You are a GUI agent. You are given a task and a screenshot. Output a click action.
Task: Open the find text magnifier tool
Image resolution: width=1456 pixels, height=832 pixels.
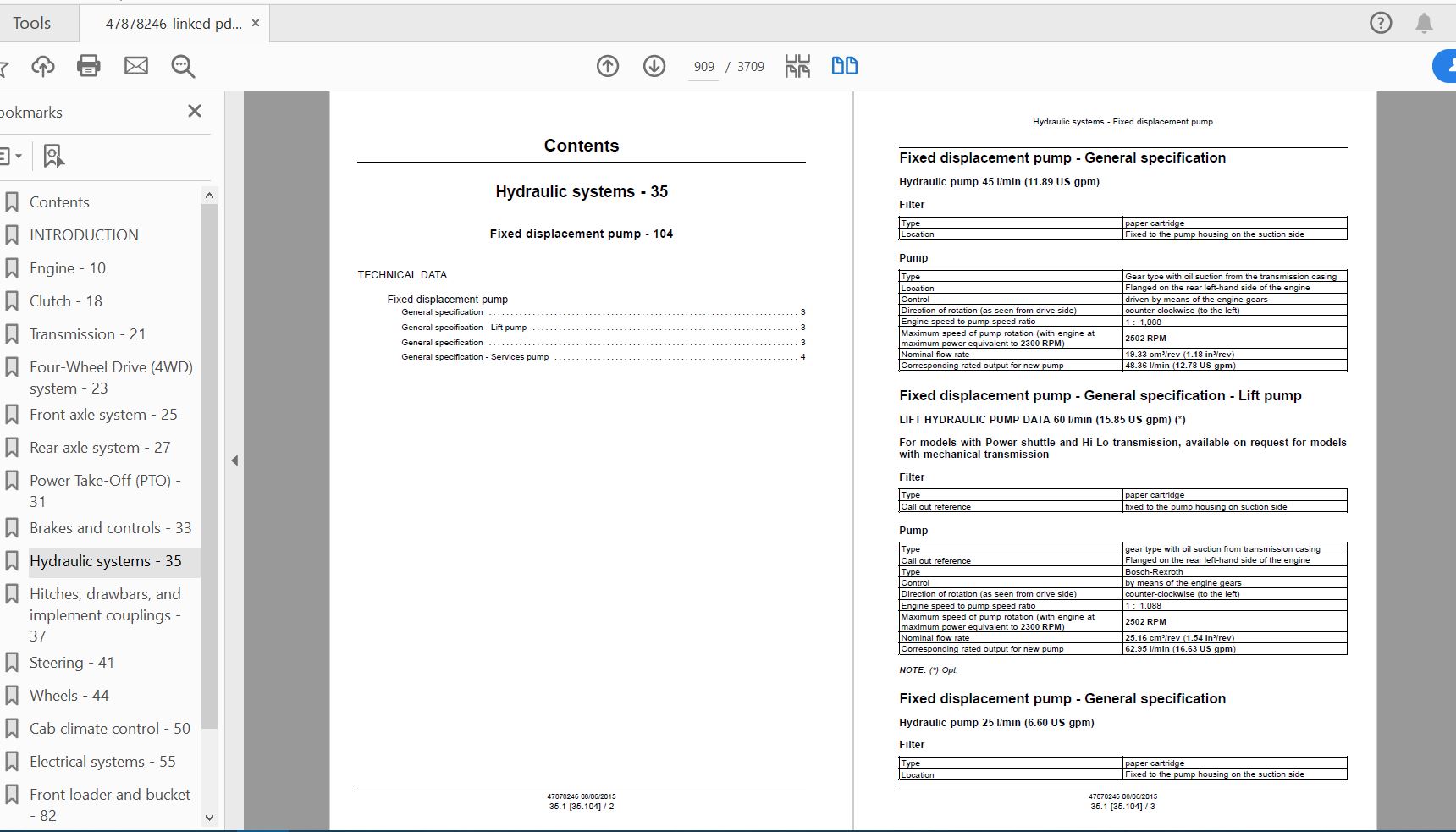(183, 66)
